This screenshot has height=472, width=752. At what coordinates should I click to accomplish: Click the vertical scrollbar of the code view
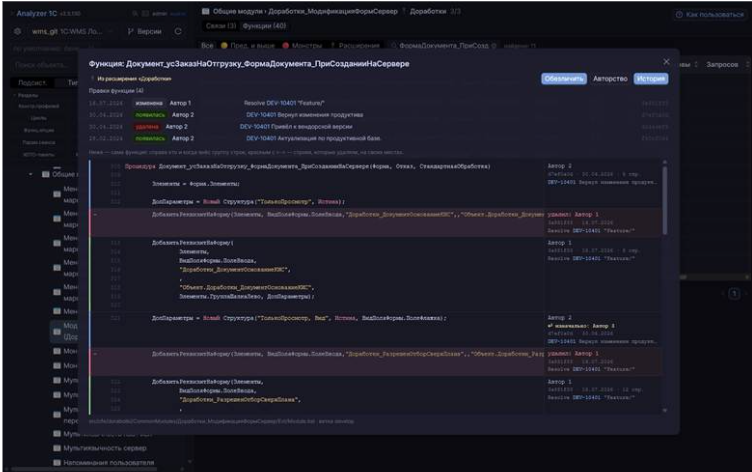pos(665,199)
